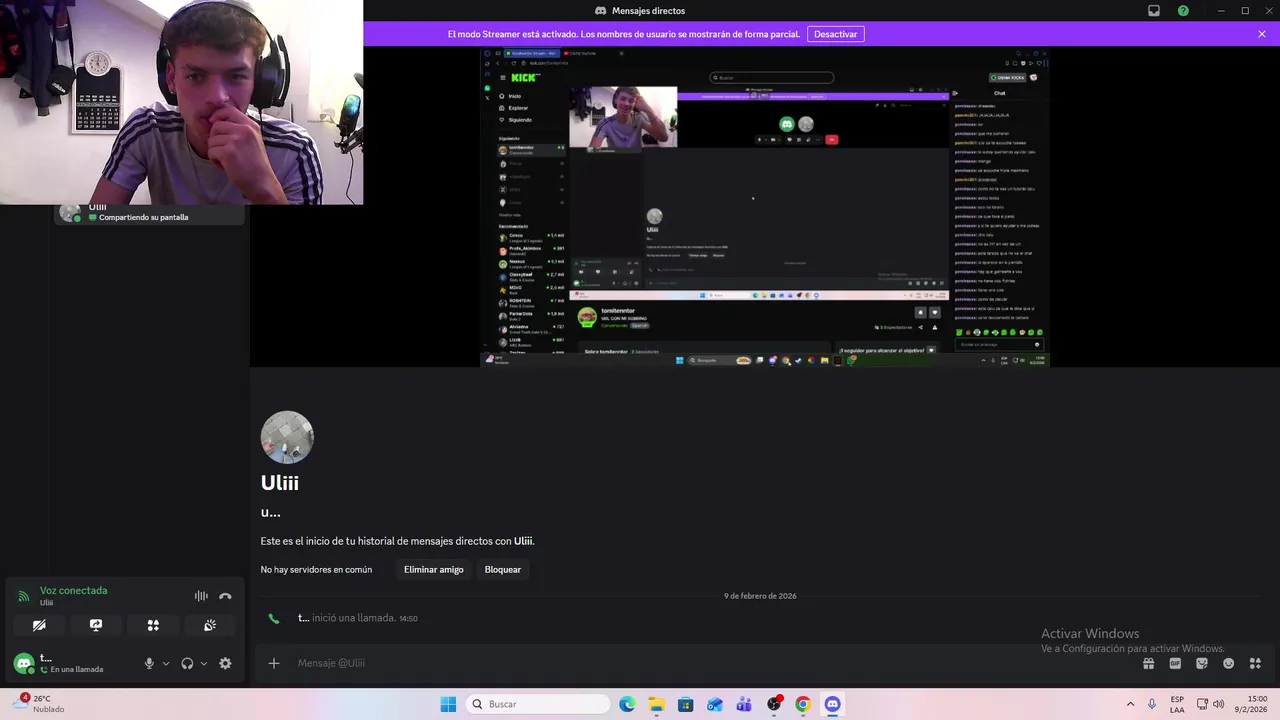
Task: Click the '9 de febrero de 2026' date divider
Action: click(760, 596)
